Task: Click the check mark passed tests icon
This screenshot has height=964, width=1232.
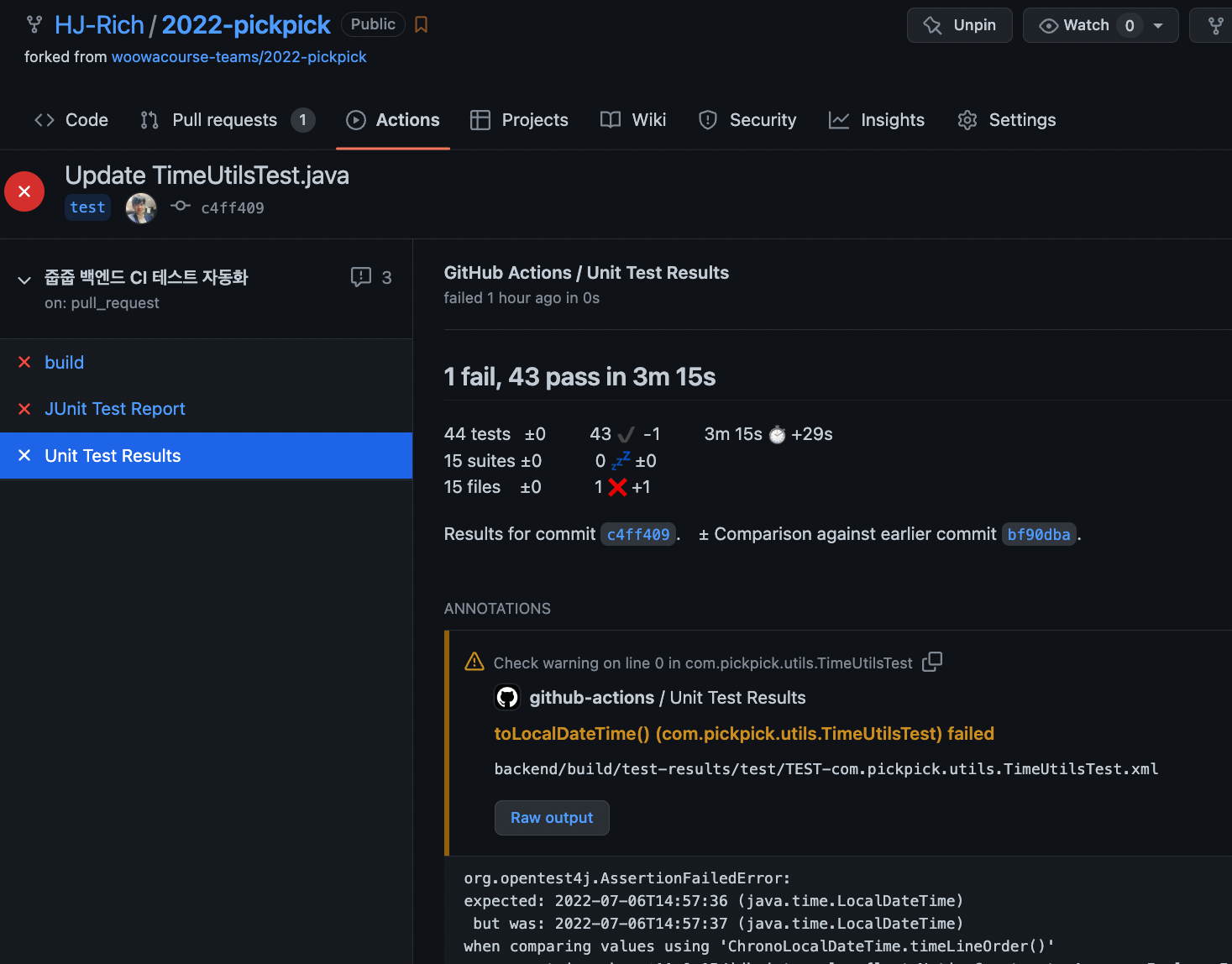Action: pyautogui.click(x=626, y=434)
